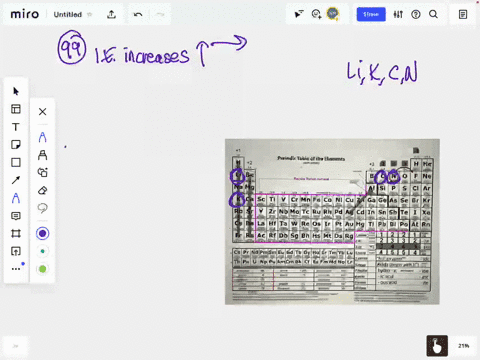Screen dimensions: 480x360
Task: Click the blue Share button
Action: [x=371, y=14]
